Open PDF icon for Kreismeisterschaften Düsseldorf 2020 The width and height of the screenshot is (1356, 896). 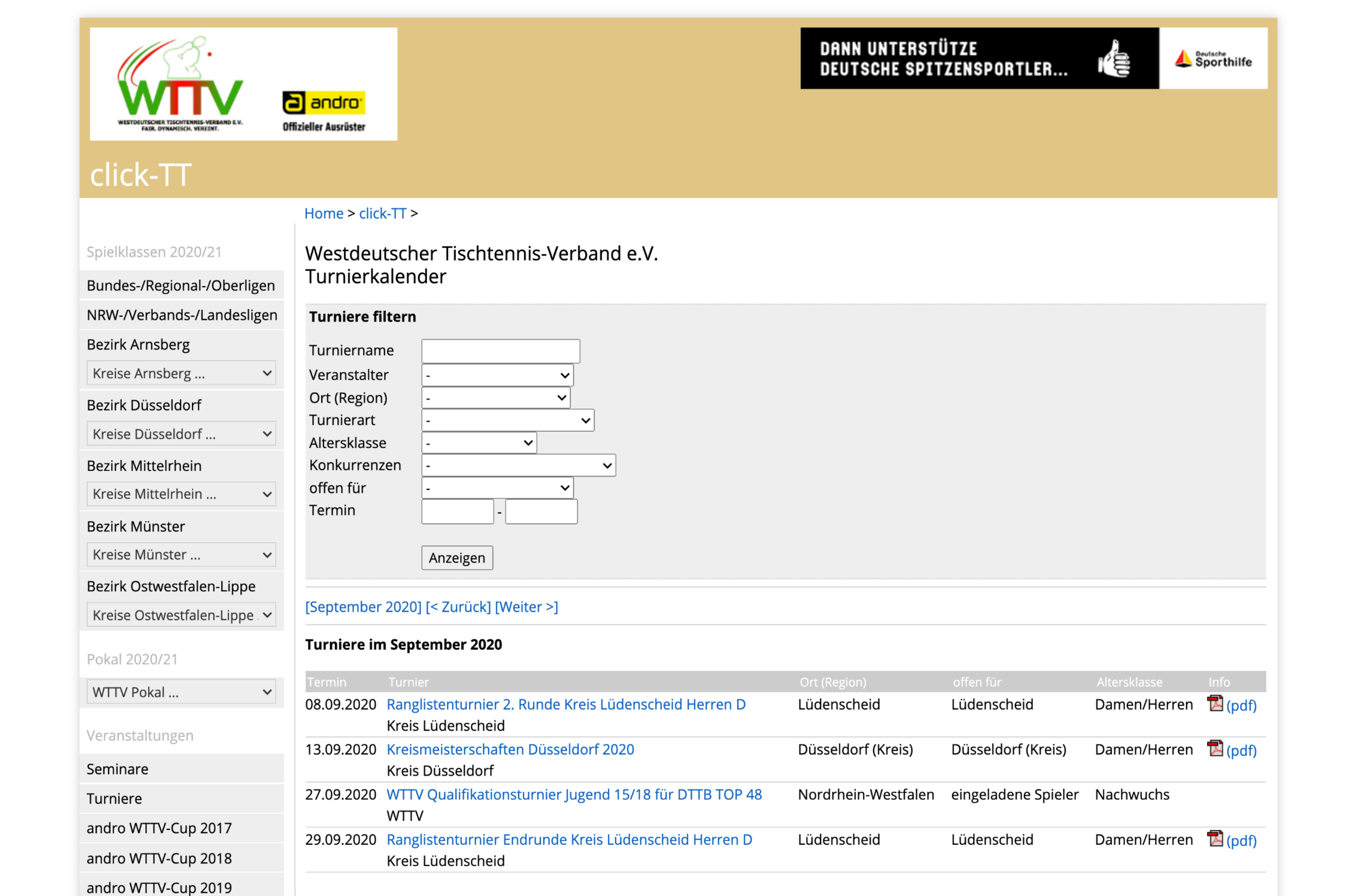1215,748
